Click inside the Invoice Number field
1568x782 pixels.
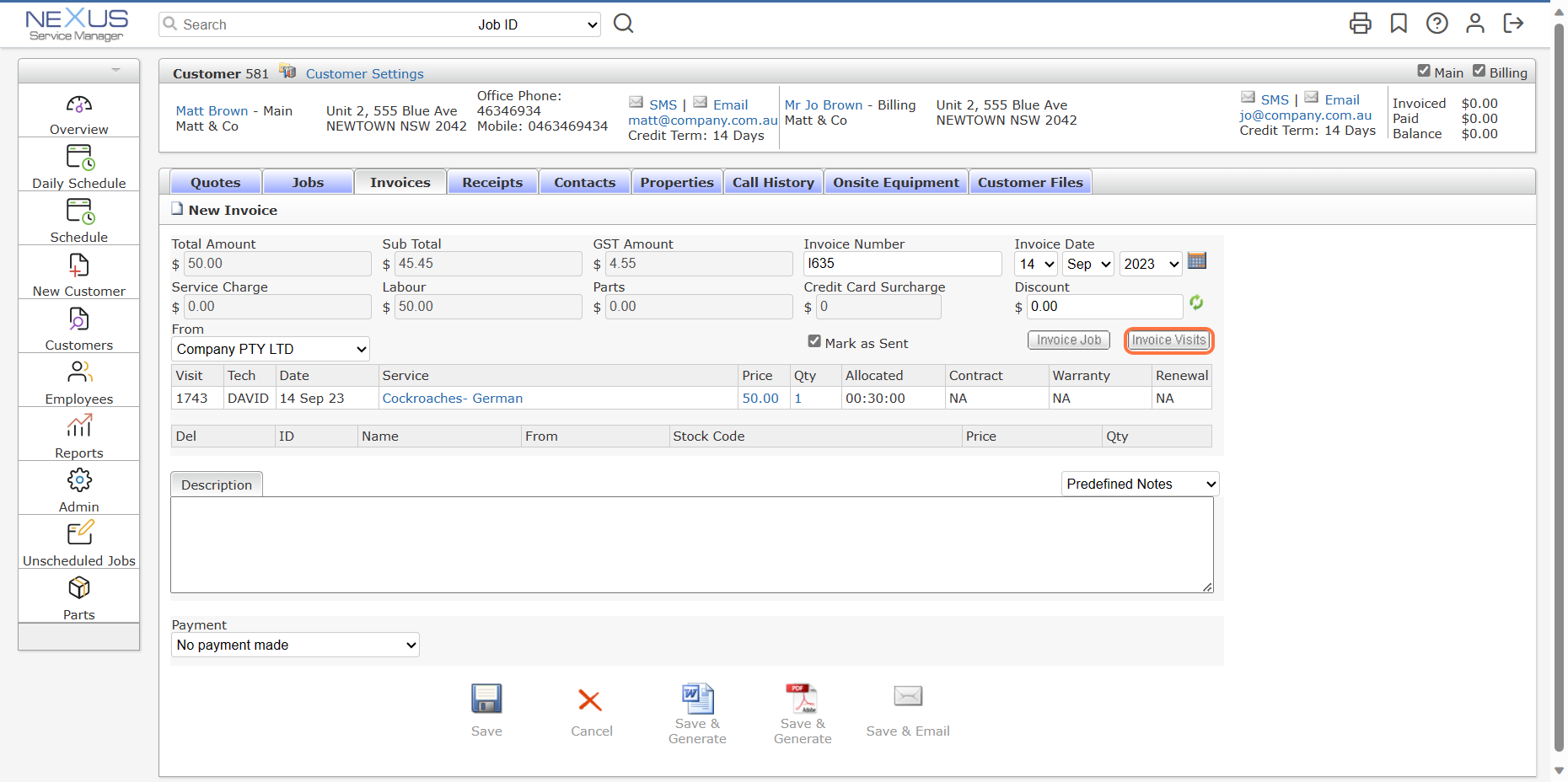tap(902, 263)
